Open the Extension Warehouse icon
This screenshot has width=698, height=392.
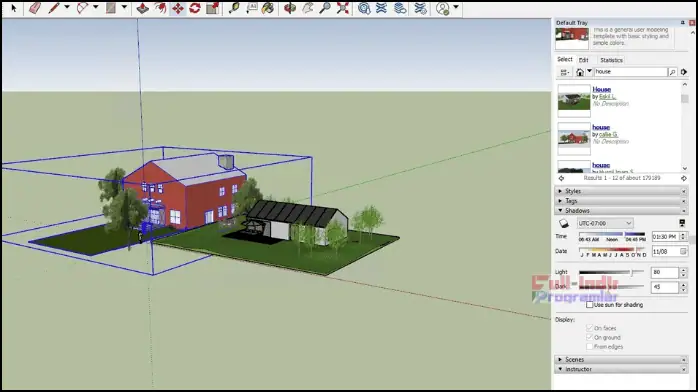point(381,8)
